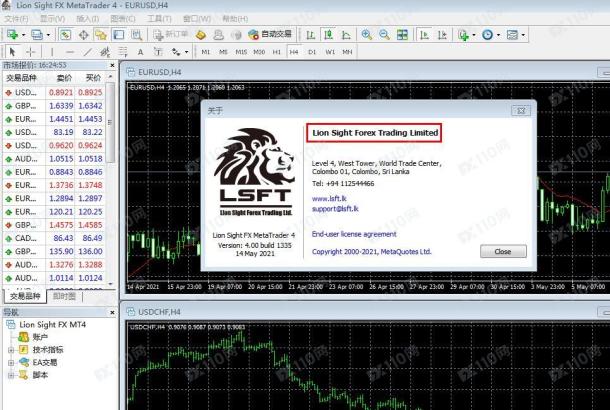Open a new chart with the toolbar icon
Screen dimensions: 610x410
click(12, 35)
